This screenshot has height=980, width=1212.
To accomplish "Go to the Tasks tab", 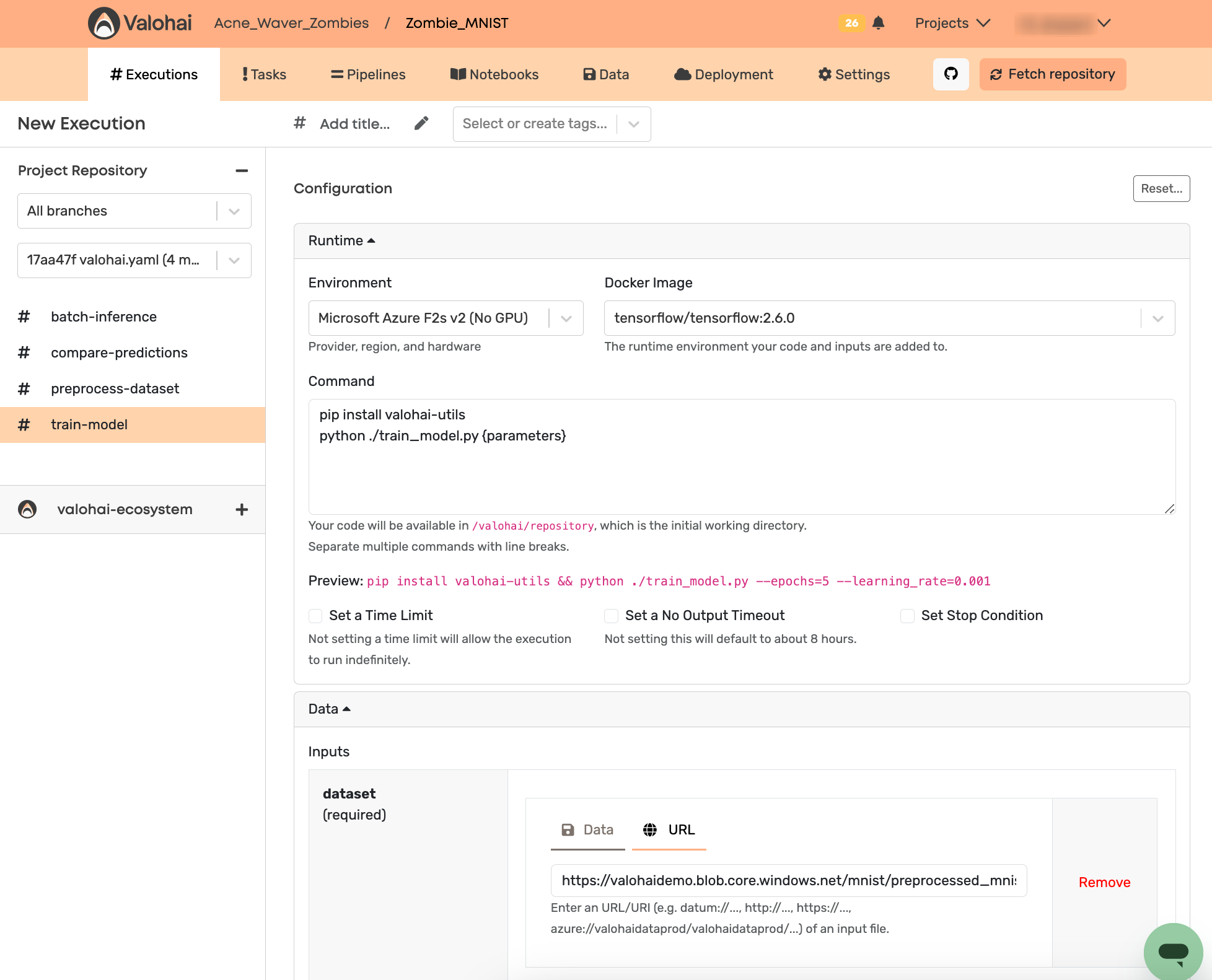I will tap(264, 74).
